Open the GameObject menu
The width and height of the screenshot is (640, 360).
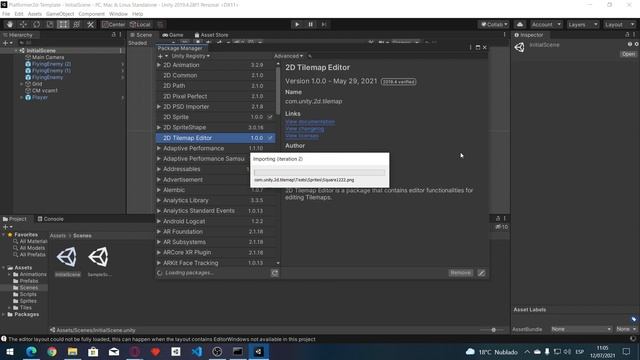60,14
